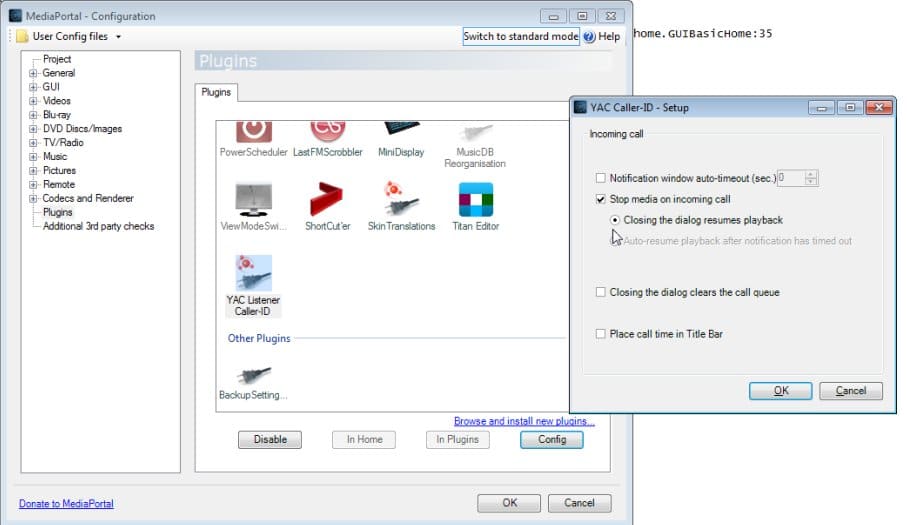Select the Titan Editor plugin icon

[475, 199]
